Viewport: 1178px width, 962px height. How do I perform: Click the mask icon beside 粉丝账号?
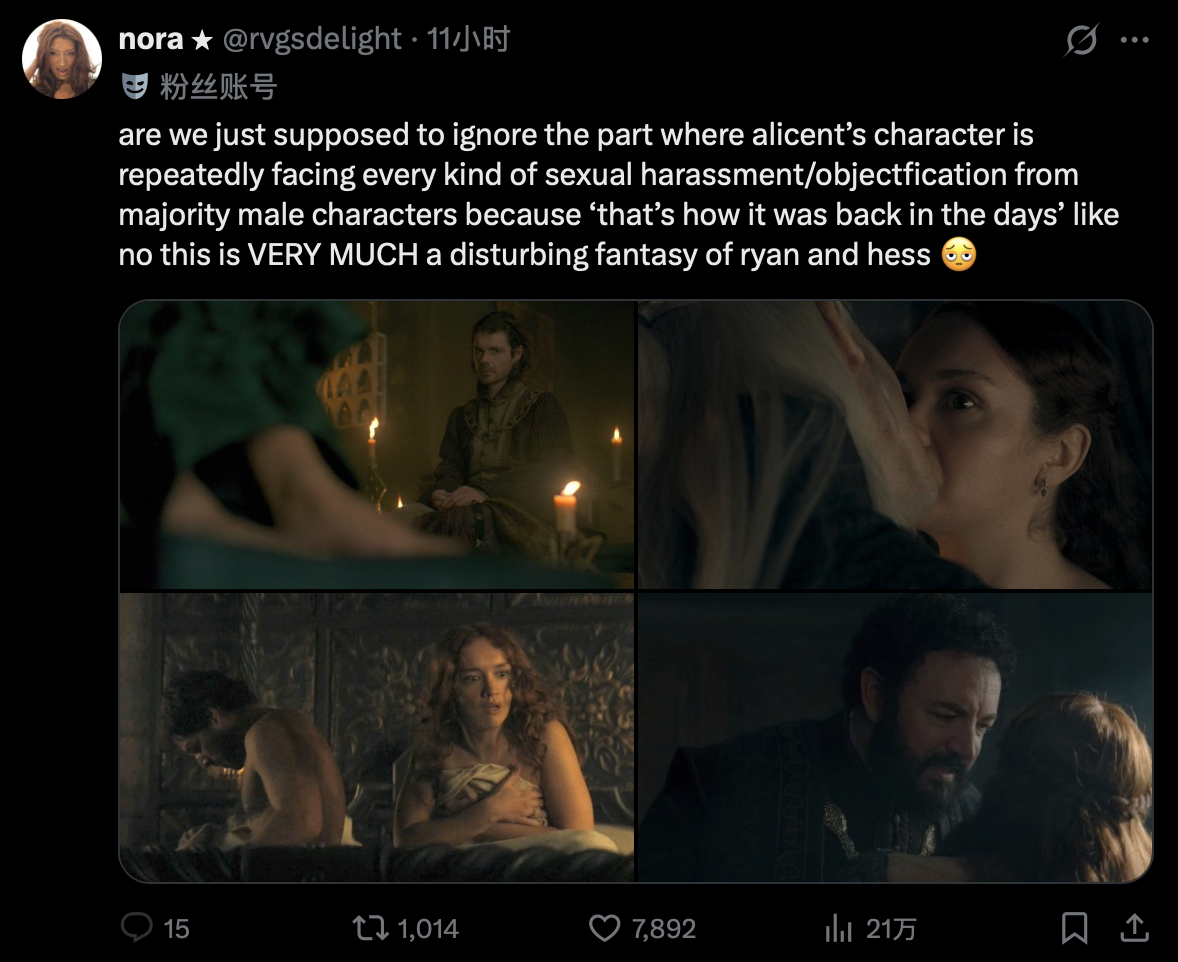pos(135,86)
